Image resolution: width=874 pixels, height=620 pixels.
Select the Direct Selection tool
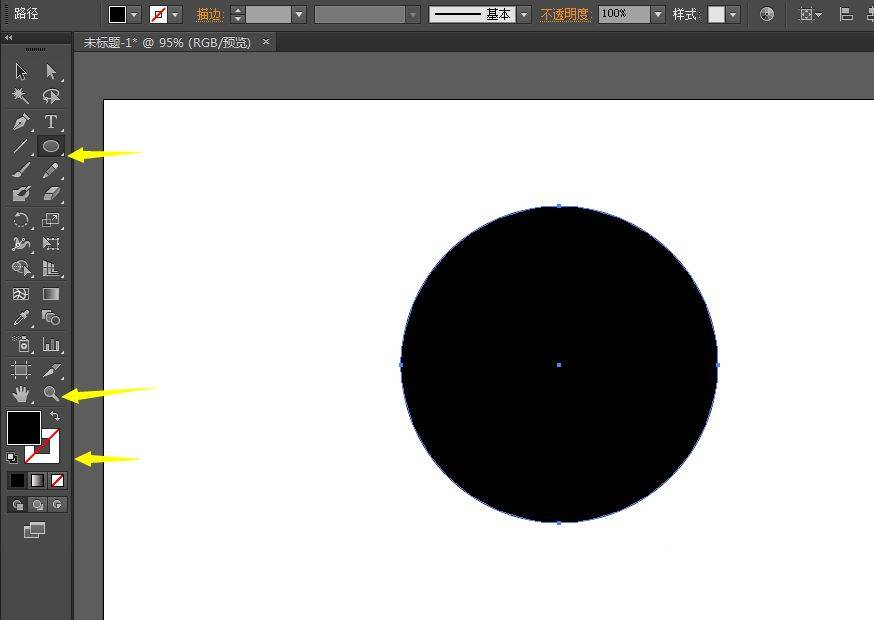pyautogui.click(x=51, y=72)
